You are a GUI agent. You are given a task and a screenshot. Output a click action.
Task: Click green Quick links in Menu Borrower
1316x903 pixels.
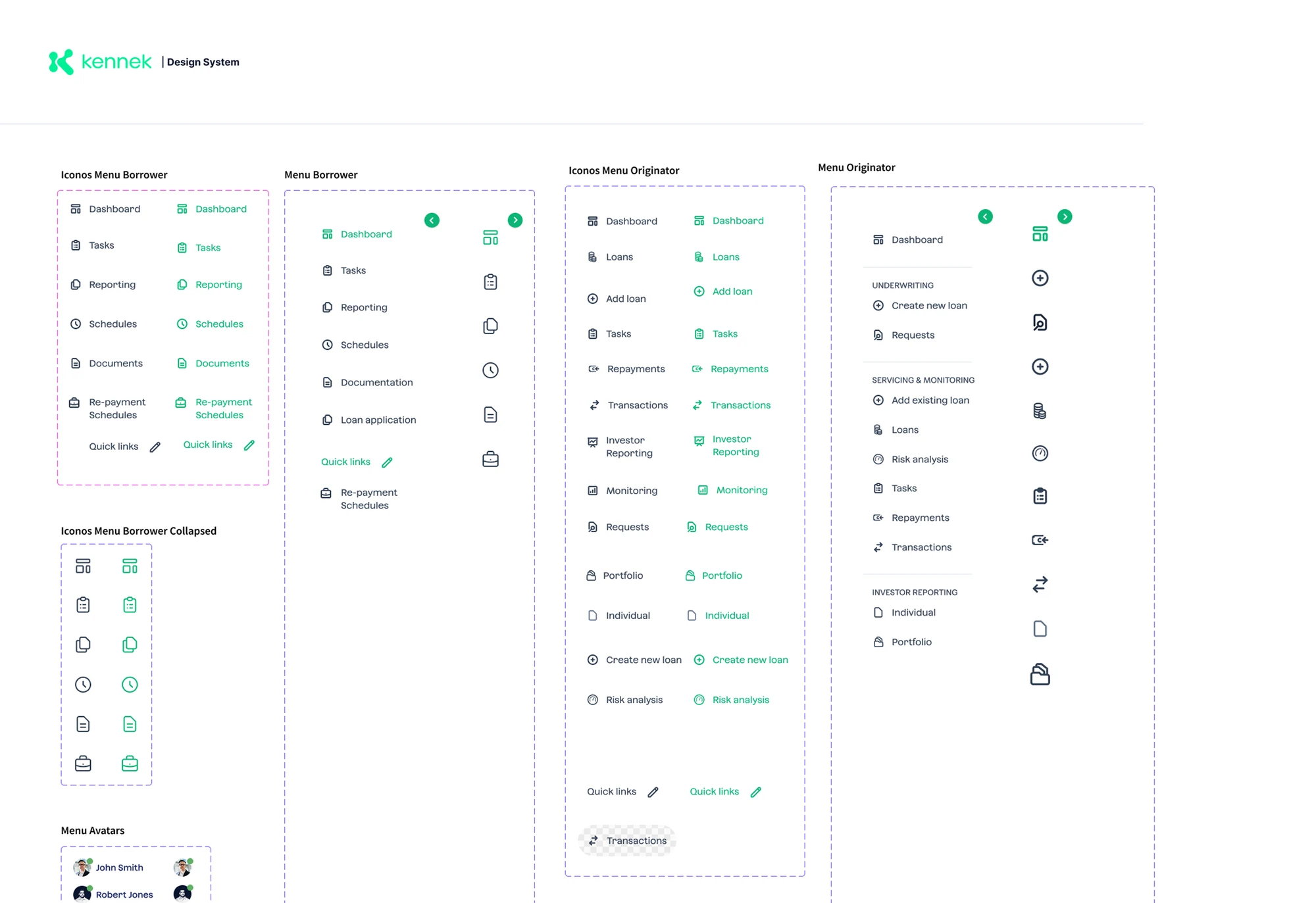point(345,462)
